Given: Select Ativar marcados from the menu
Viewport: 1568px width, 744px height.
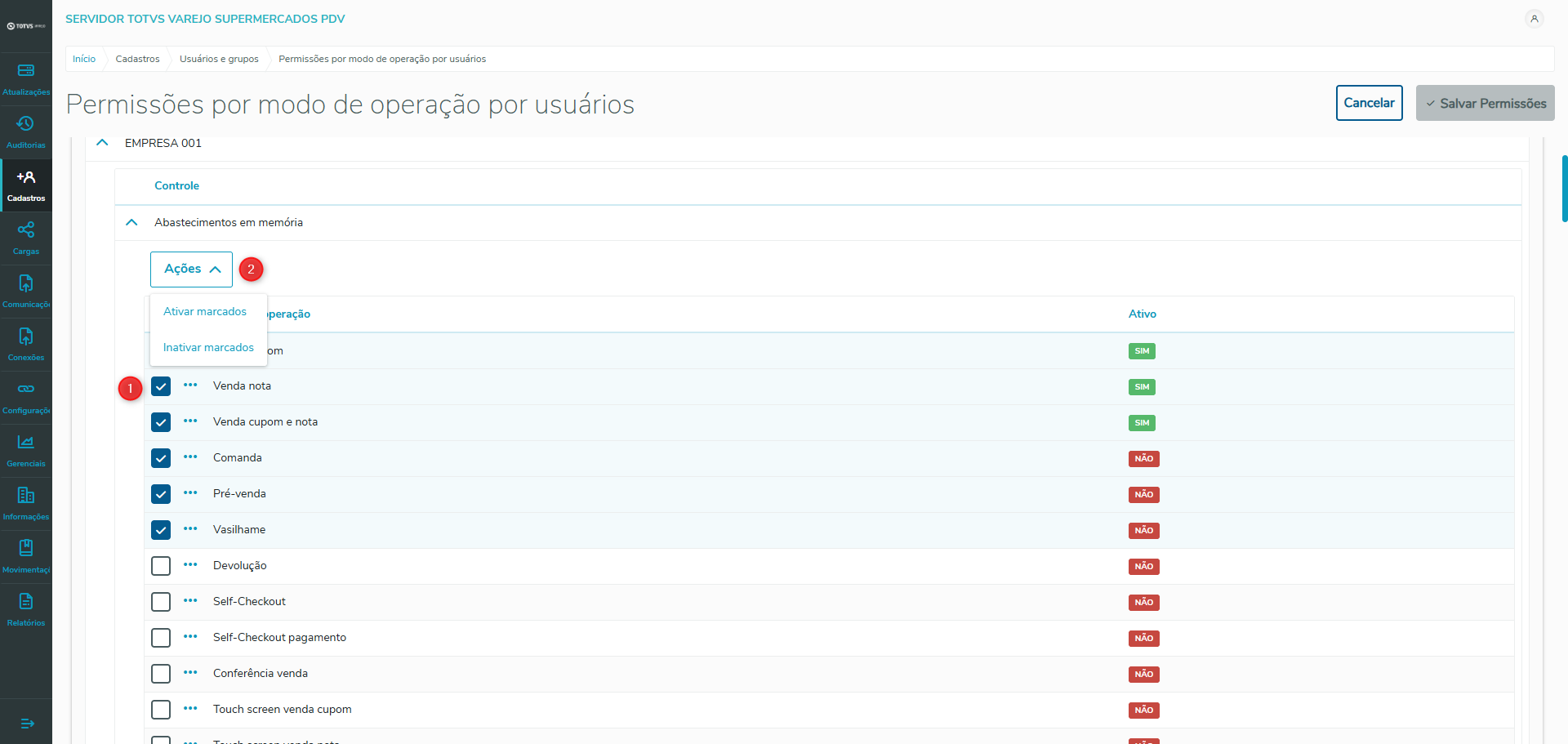Looking at the screenshot, I should coord(205,312).
